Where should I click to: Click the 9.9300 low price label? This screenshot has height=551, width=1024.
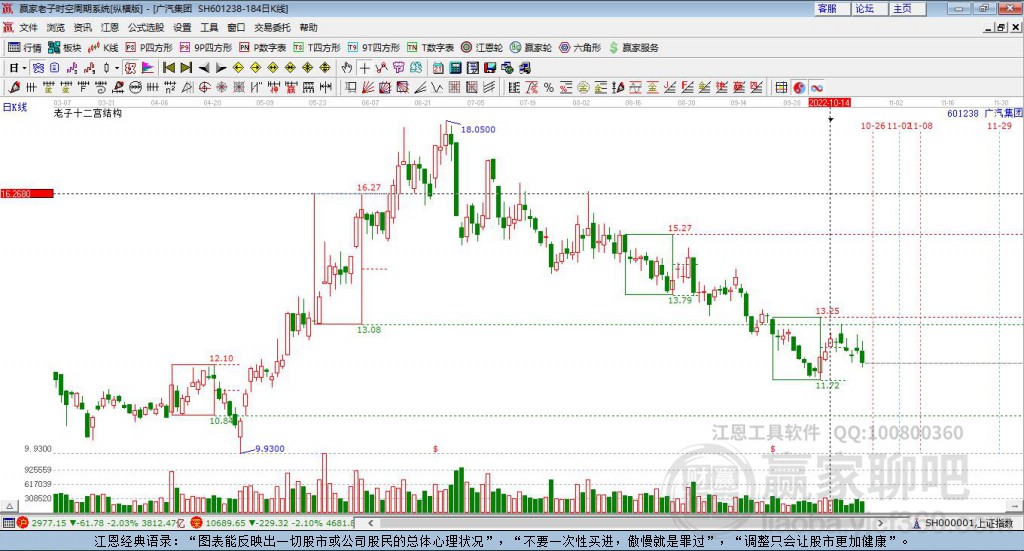click(x=270, y=449)
